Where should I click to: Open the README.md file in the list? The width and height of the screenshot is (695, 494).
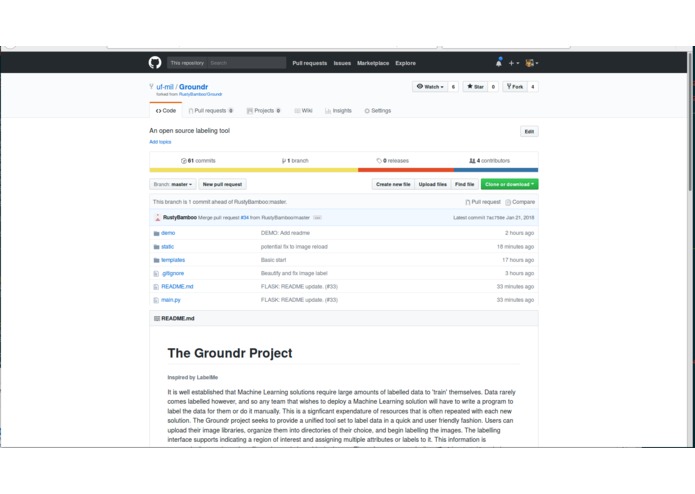[177, 287]
